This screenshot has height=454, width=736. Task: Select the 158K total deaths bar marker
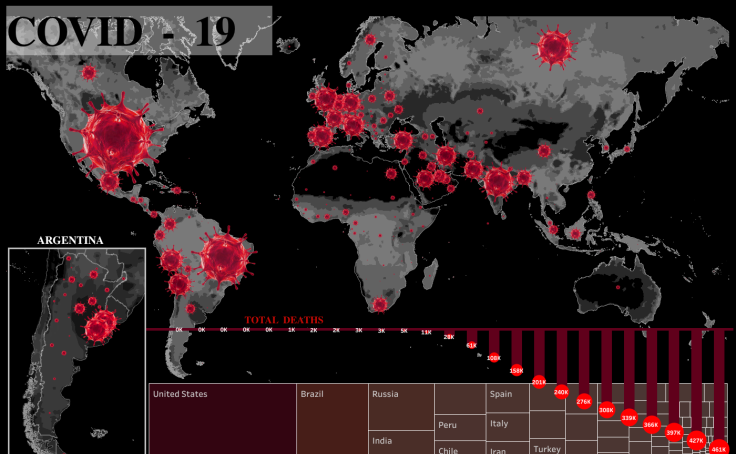tap(516, 370)
